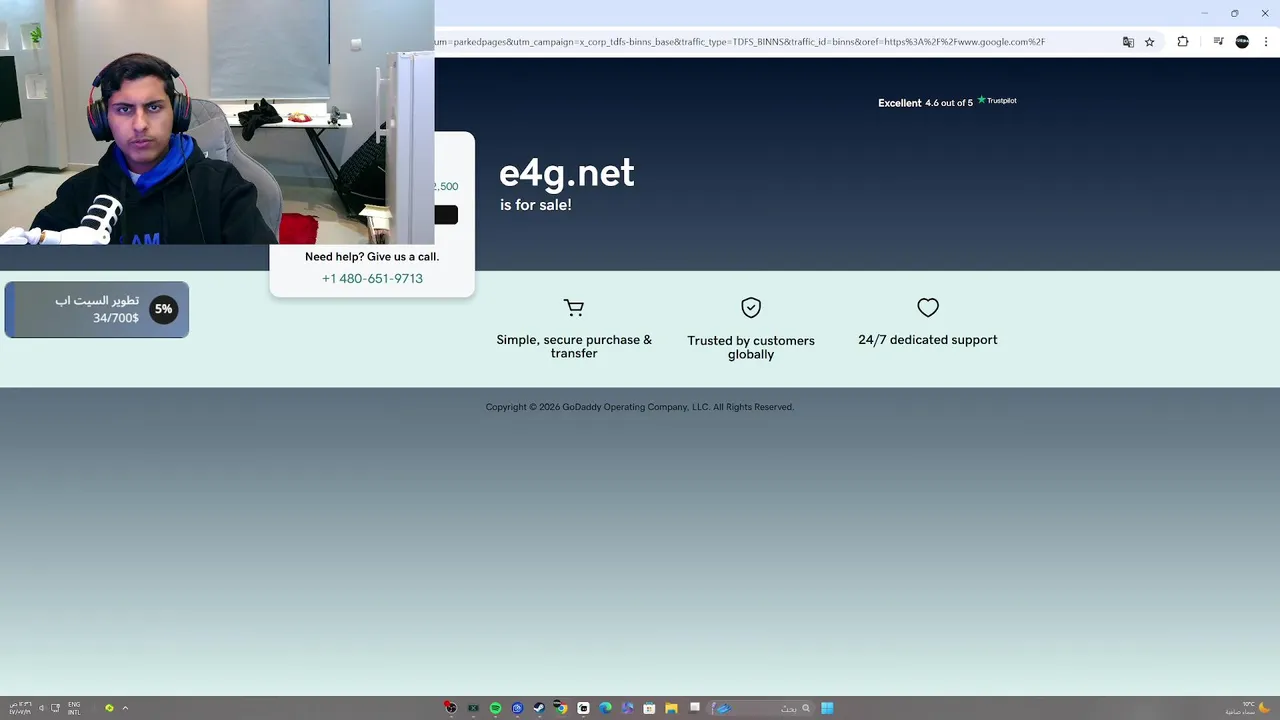Click the browser address bar URL
The height and width of the screenshot is (720, 1280).
coord(740,42)
